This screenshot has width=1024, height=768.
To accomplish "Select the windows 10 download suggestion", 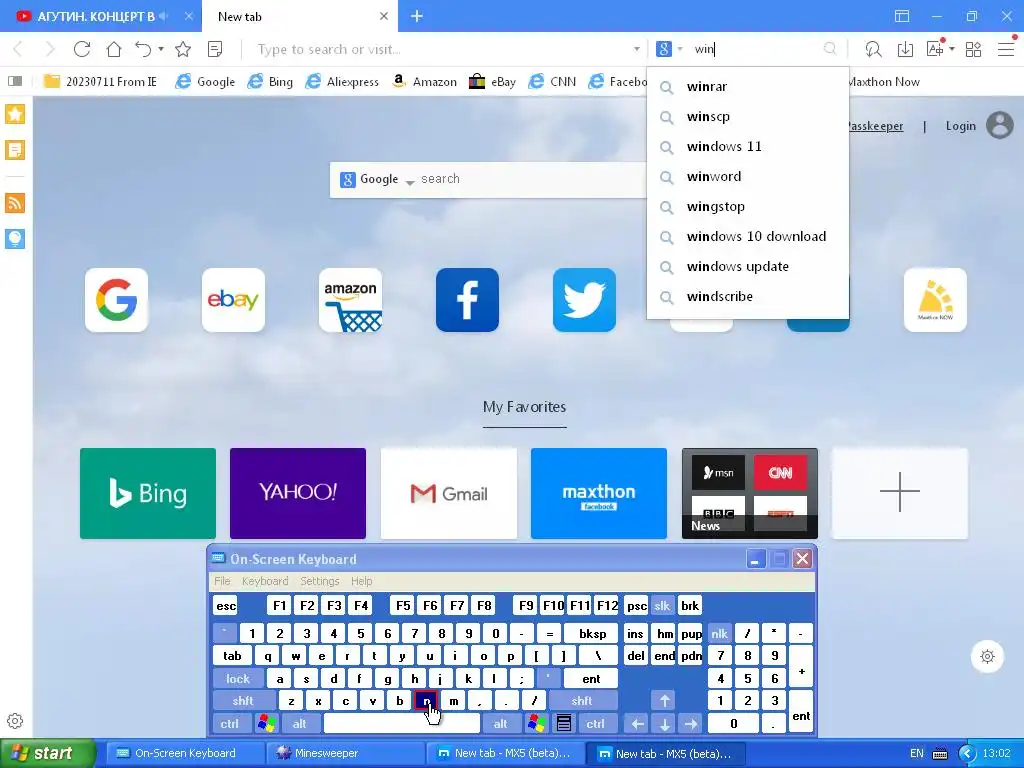I will click(x=748, y=236).
